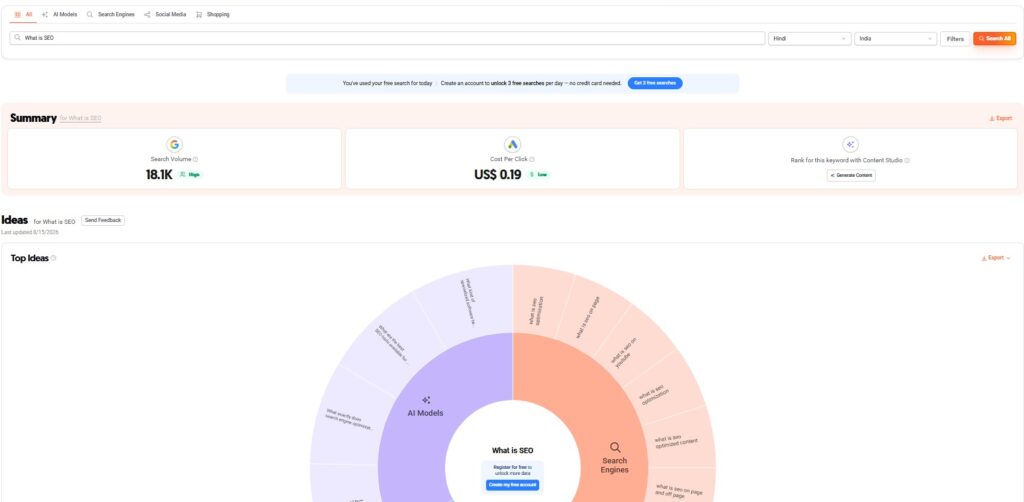Click the sparkle icon in AI Models chart segment
1024x502 pixels.
point(426,400)
